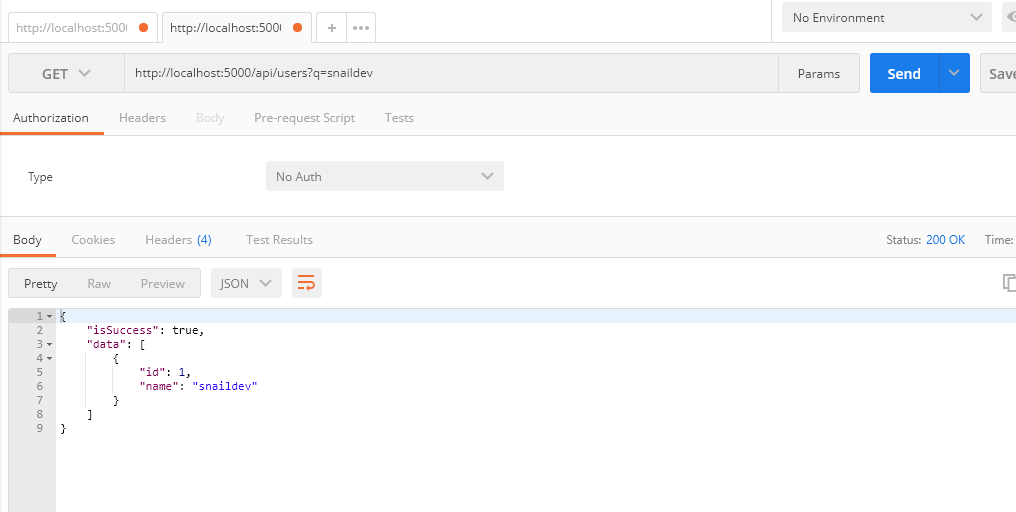Copy response using the clipboard icon
The height and width of the screenshot is (512, 1016).
[x=1009, y=283]
